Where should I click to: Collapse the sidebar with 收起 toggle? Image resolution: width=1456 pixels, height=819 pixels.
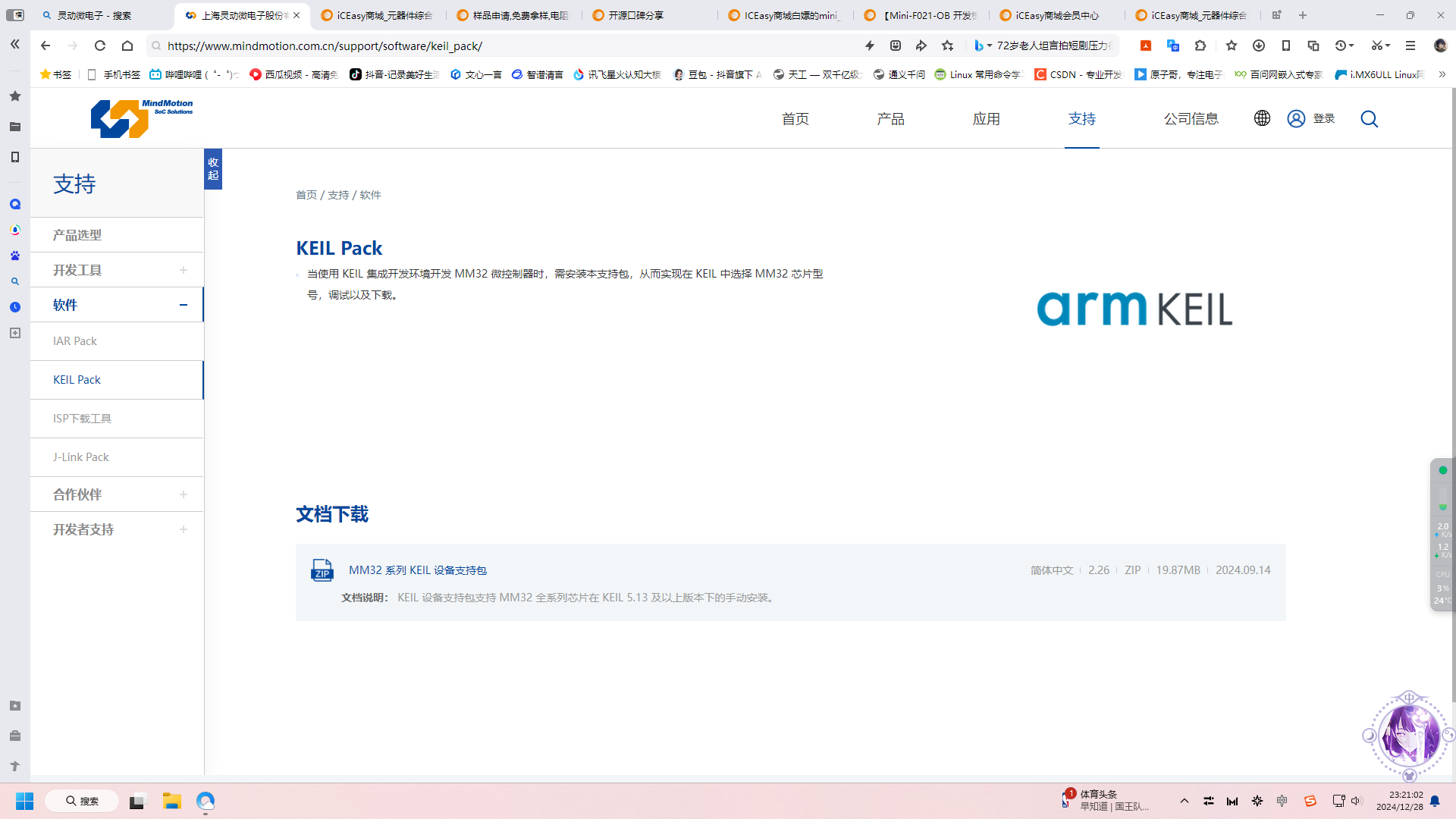coord(213,168)
